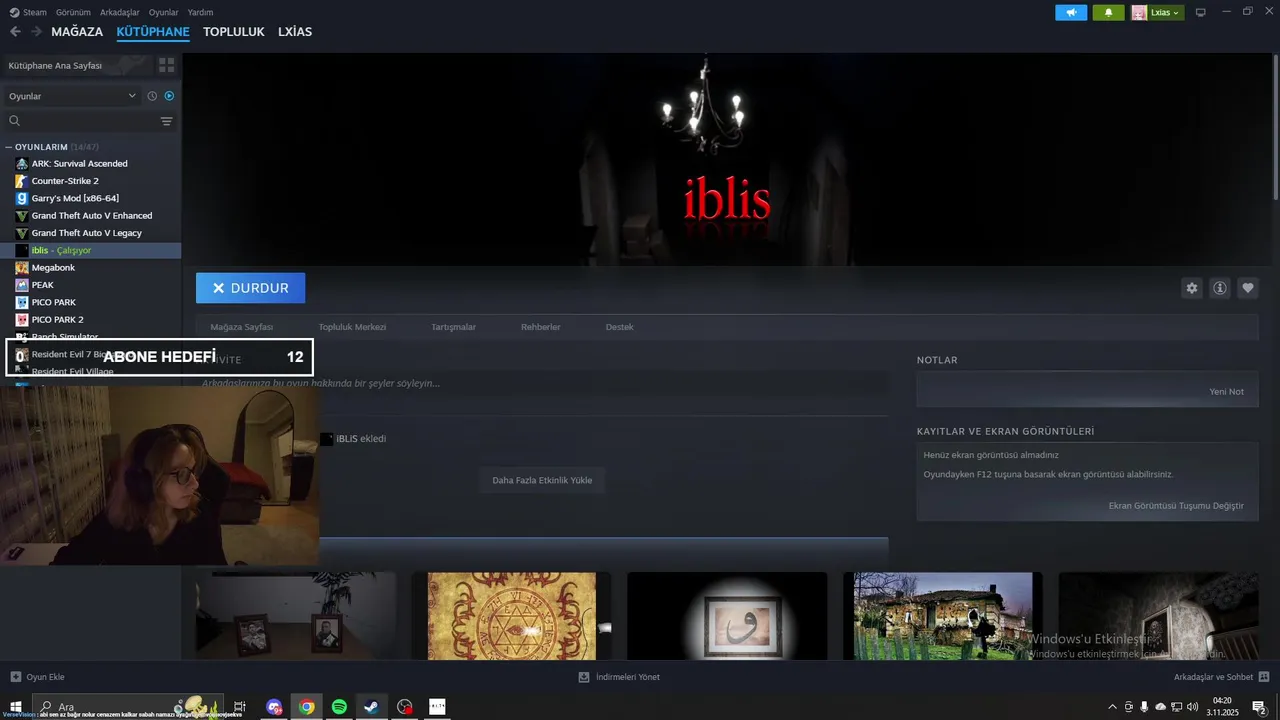Open iblis game settings gear
The width and height of the screenshot is (1280, 720).
[1192, 288]
